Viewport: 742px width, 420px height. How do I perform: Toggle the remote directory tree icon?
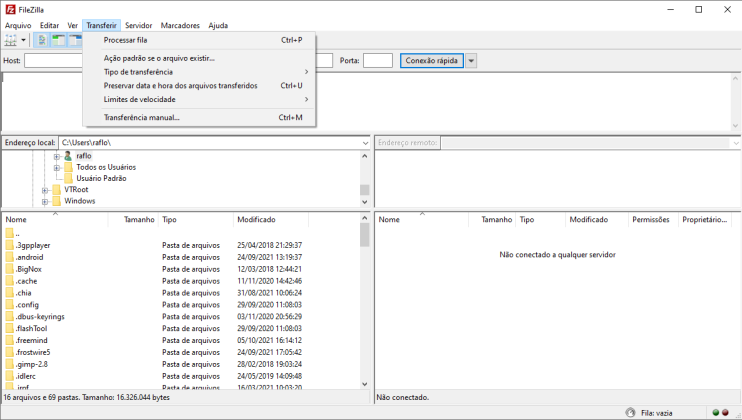(75, 40)
